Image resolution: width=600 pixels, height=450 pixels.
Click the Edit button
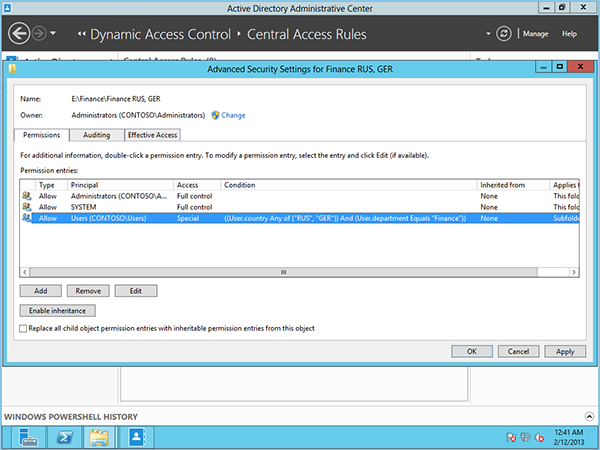point(135,291)
